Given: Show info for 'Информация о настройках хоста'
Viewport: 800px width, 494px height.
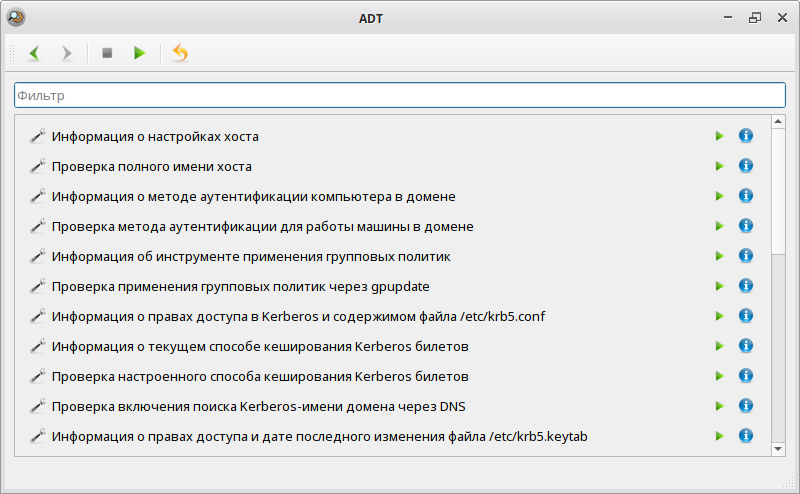Looking at the screenshot, I should (x=745, y=136).
